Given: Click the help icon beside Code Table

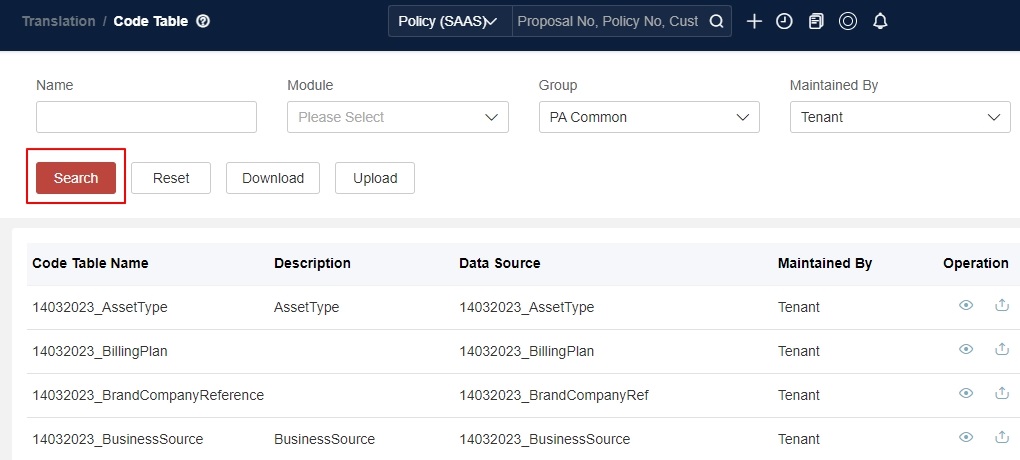Looking at the screenshot, I should coord(203,21).
